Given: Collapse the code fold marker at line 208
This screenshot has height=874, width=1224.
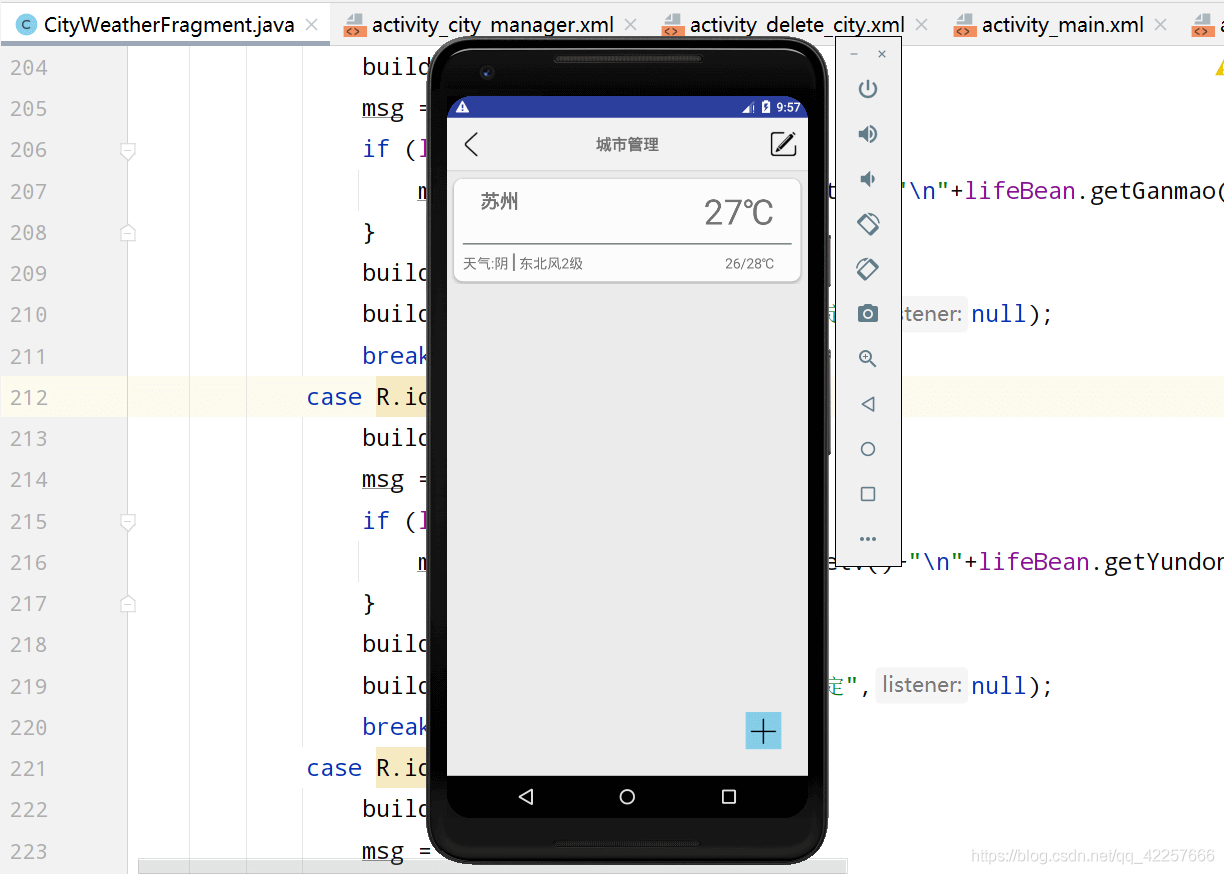Looking at the screenshot, I should click(x=127, y=232).
